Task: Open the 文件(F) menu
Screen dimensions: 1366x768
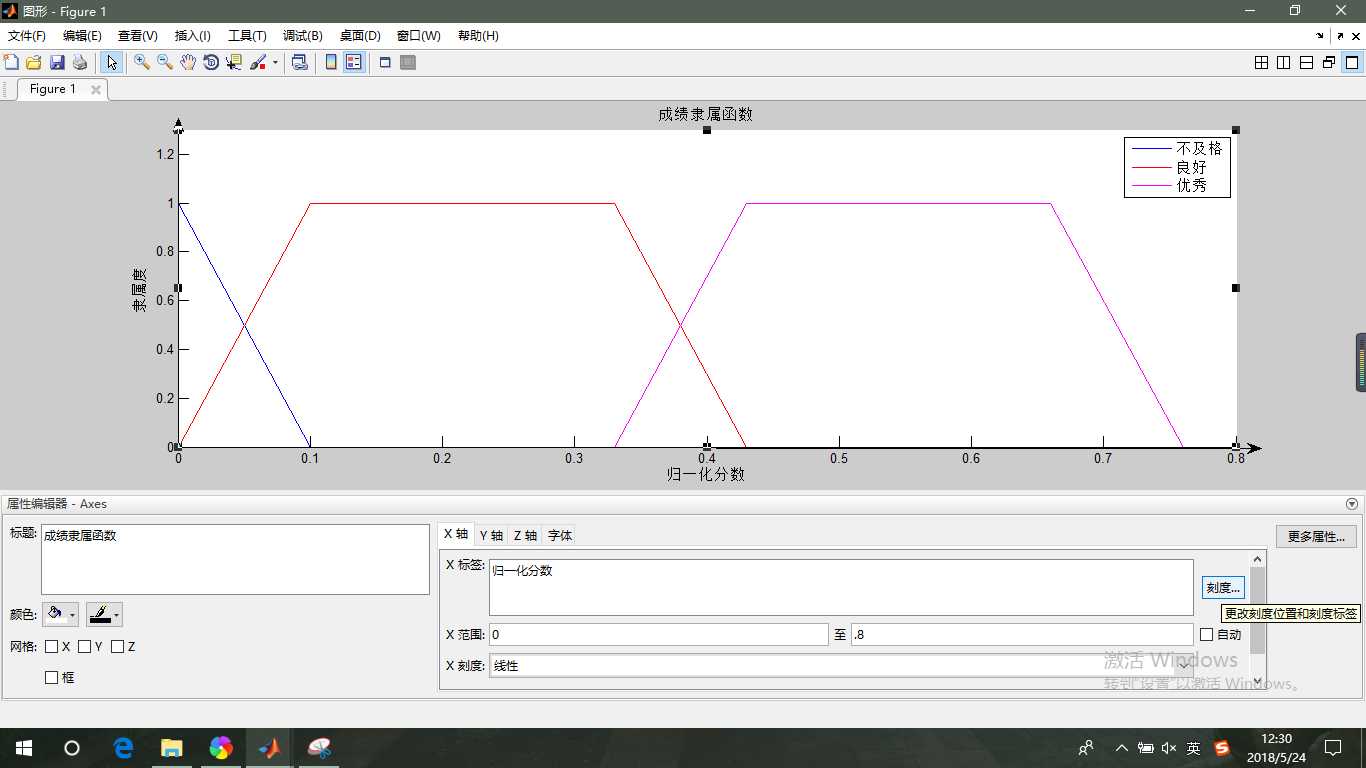Action: pos(27,36)
